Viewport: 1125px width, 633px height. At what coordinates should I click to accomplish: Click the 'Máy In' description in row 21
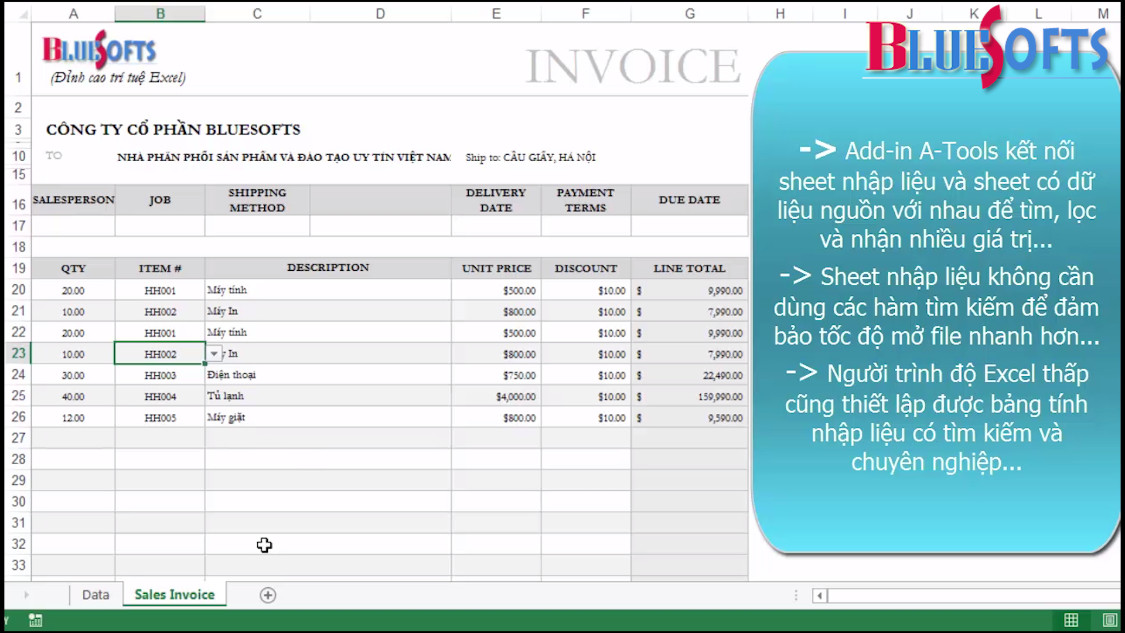pos(328,311)
